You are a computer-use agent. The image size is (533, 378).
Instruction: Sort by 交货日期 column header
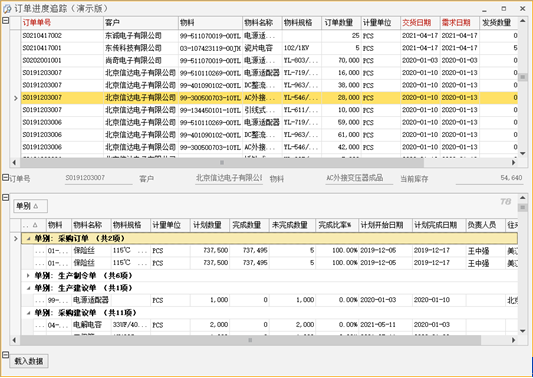[x=420, y=23]
